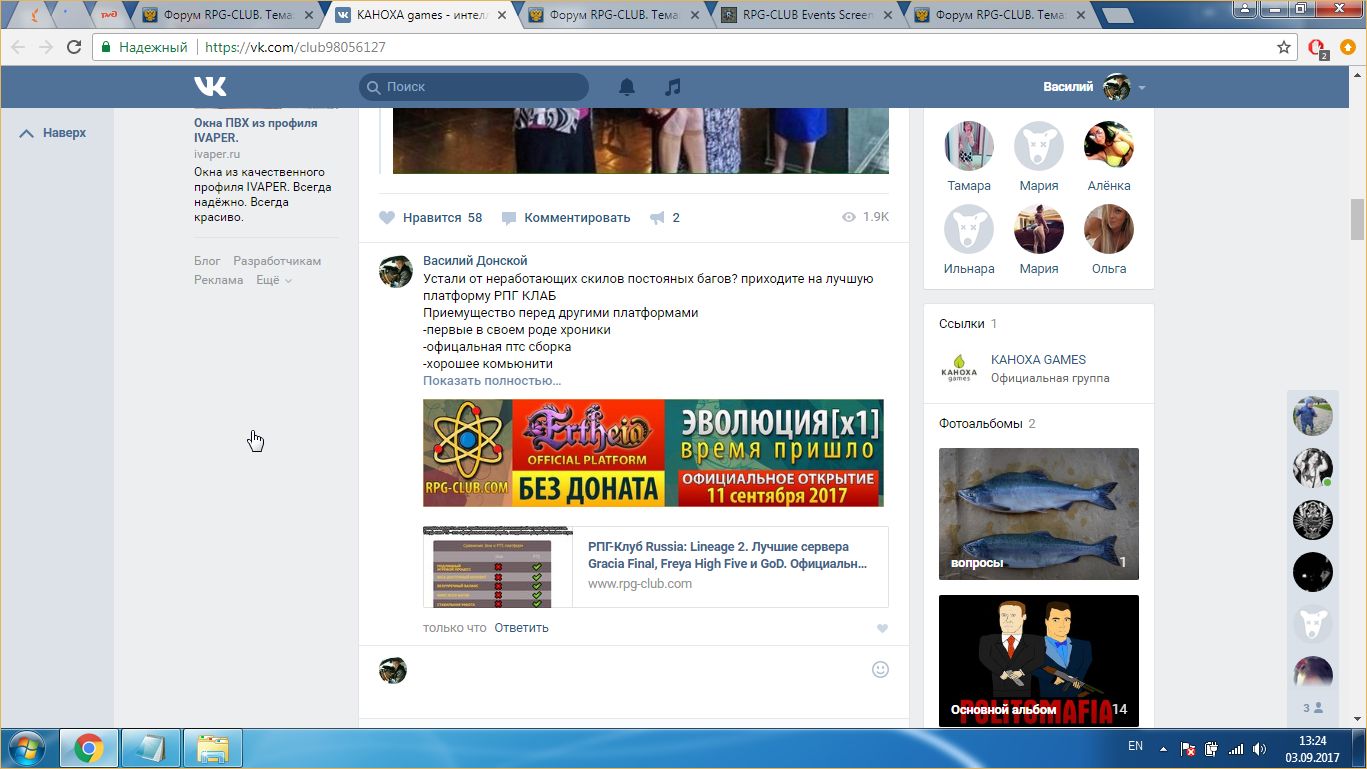Open the KAHOXA GAMES official group link
Screen dimensions: 1367x769
click(x=1038, y=360)
